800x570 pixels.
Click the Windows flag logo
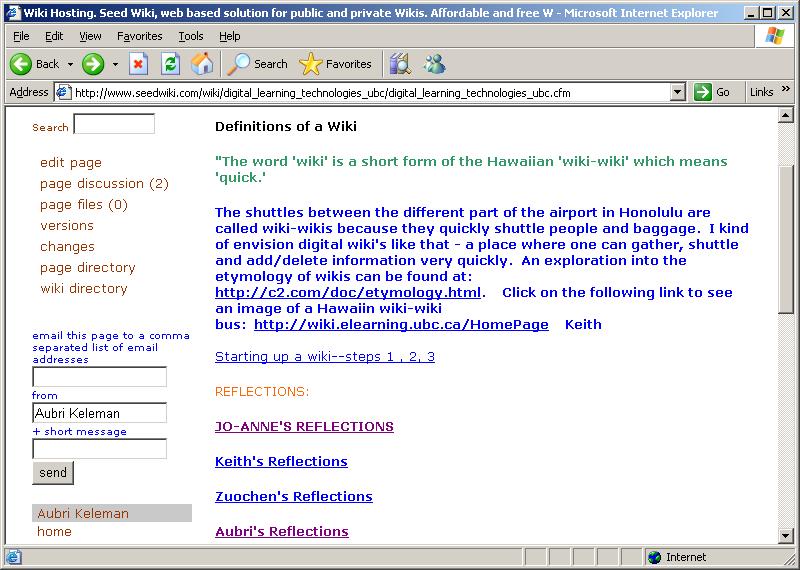(774, 36)
